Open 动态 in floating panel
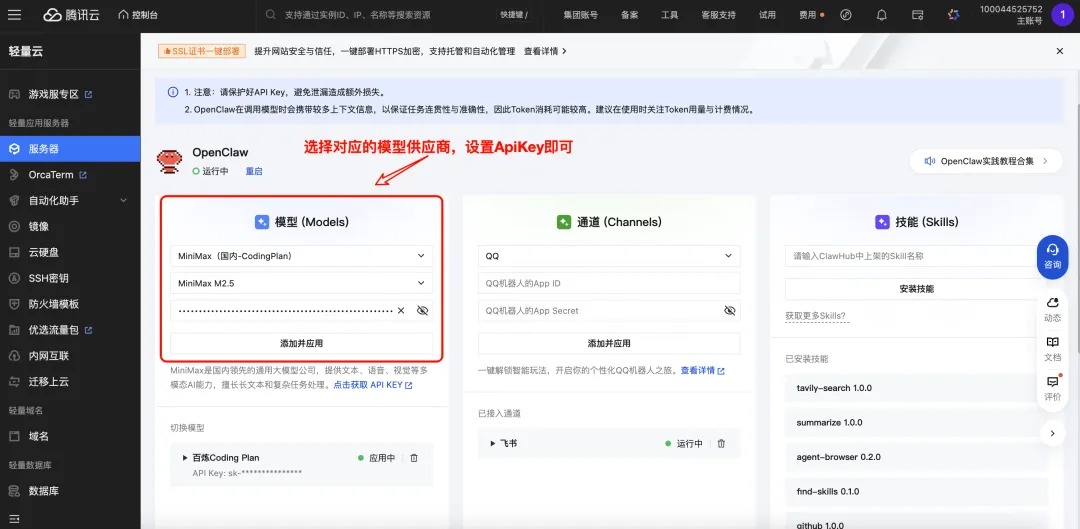Screen dimensions: 1080x529 (x=1052, y=310)
